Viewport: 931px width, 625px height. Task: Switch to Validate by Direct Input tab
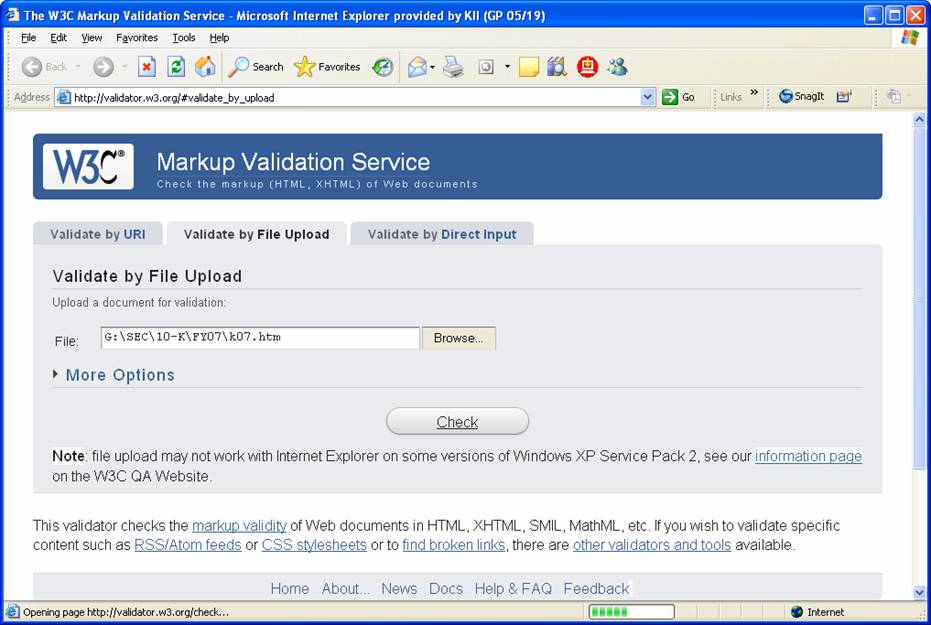click(442, 234)
